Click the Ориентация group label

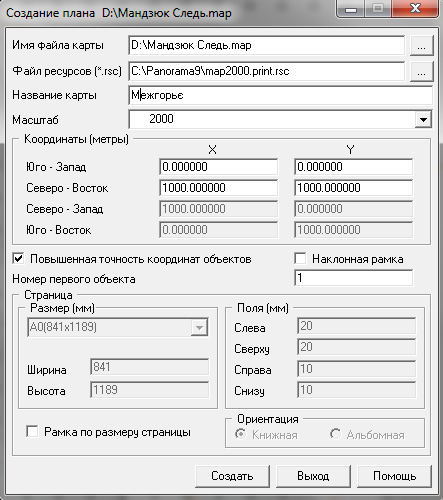tap(268, 419)
